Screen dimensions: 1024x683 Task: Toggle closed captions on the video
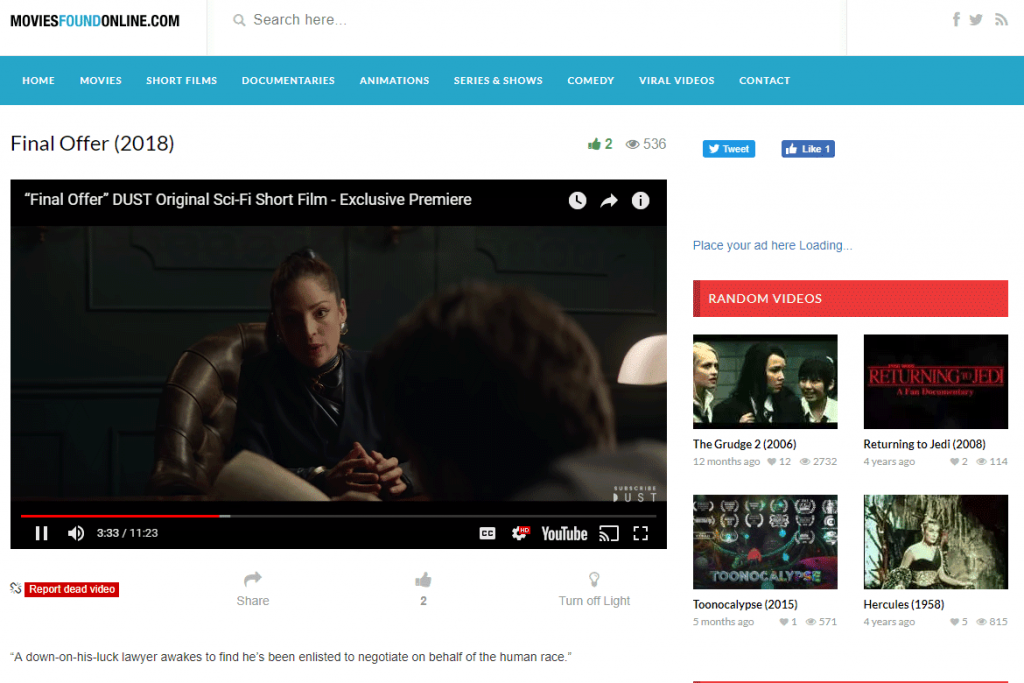click(x=487, y=533)
